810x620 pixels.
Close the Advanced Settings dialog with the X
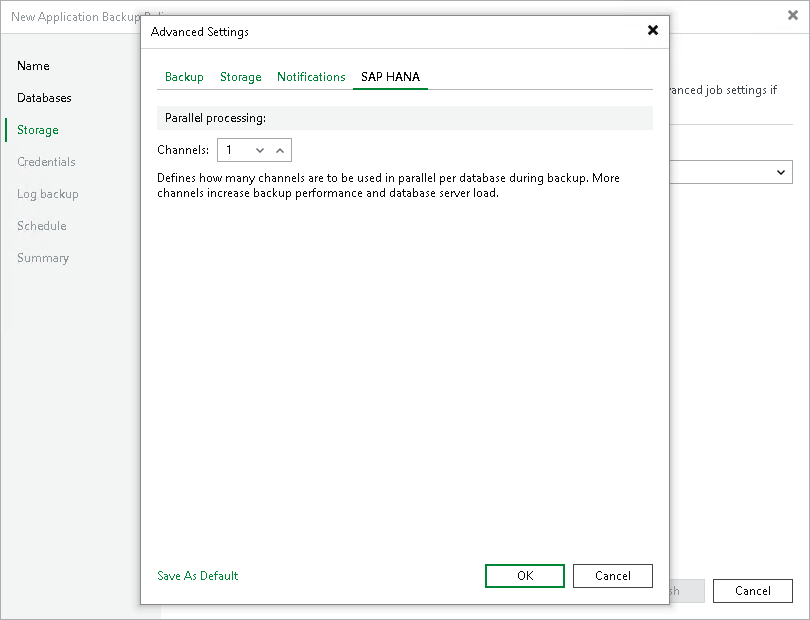(653, 30)
